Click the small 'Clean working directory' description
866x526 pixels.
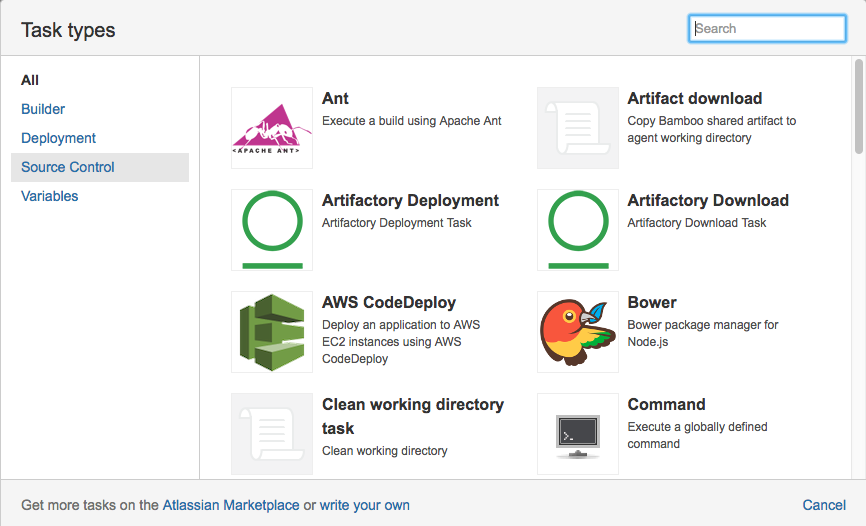tap(384, 451)
